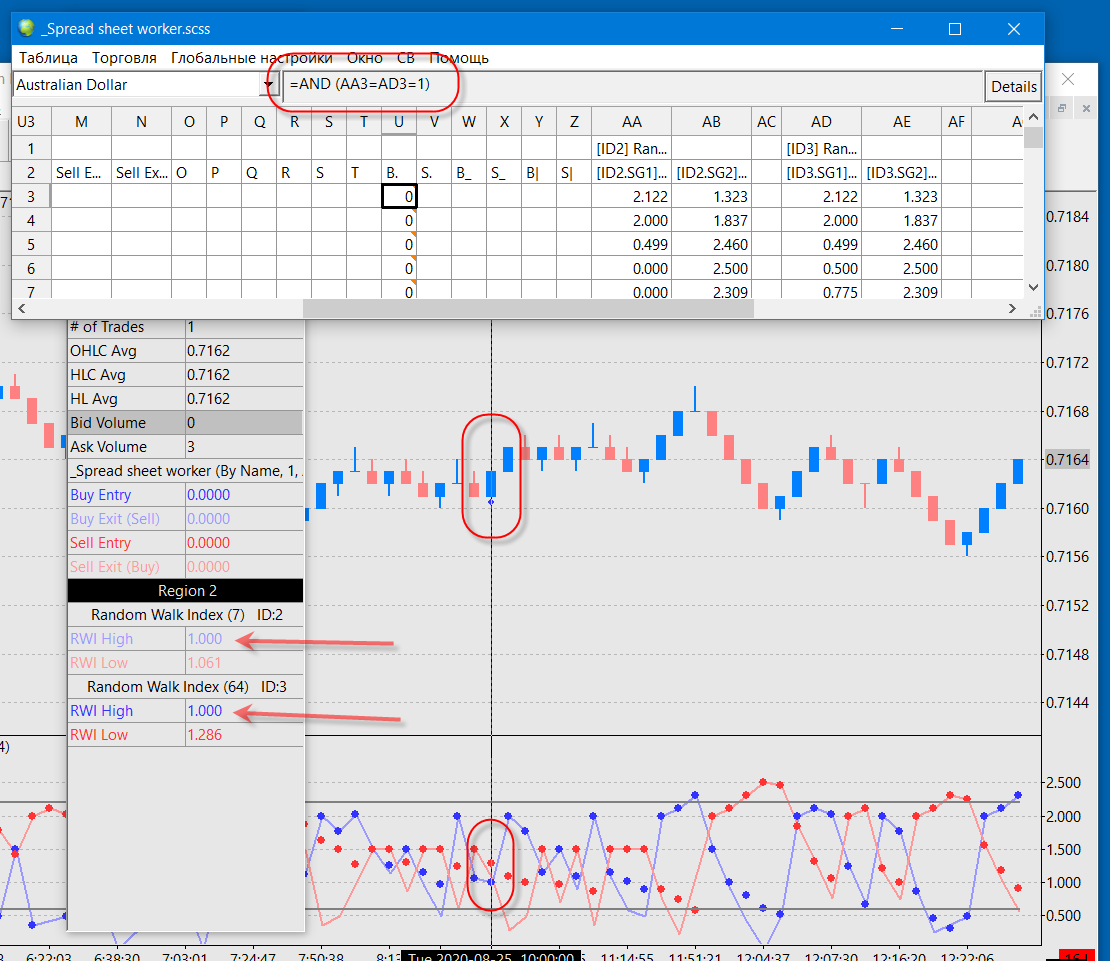Maximize the Spread sheet worker window
1110x961 pixels.
click(x=955, y=29)
